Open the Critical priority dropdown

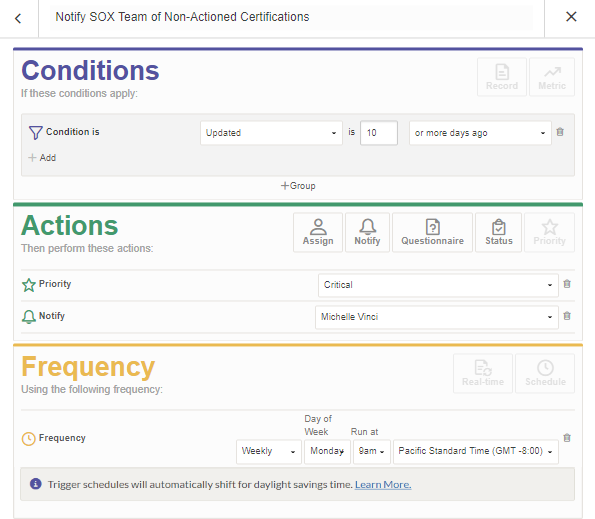(x=438, y=285)
